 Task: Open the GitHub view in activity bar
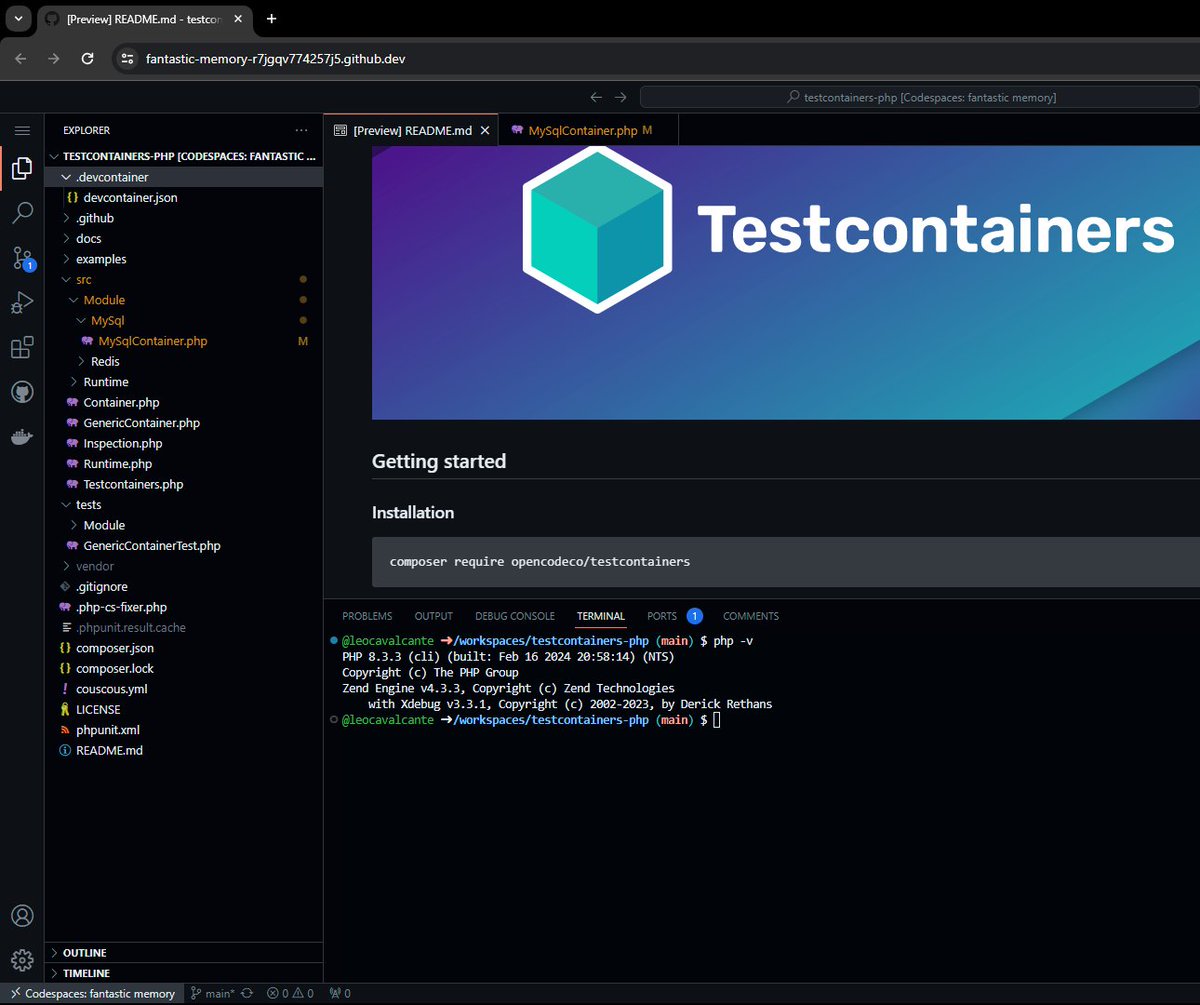[22, 391]
